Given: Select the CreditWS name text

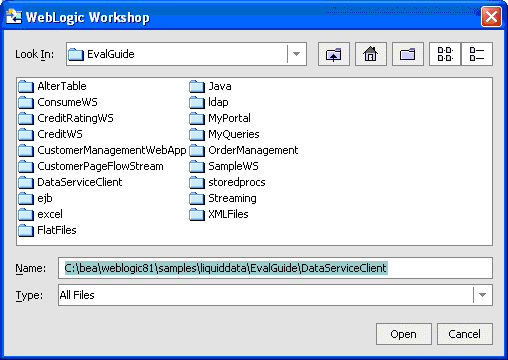Looking at the screenshot, I should (60, 134).
